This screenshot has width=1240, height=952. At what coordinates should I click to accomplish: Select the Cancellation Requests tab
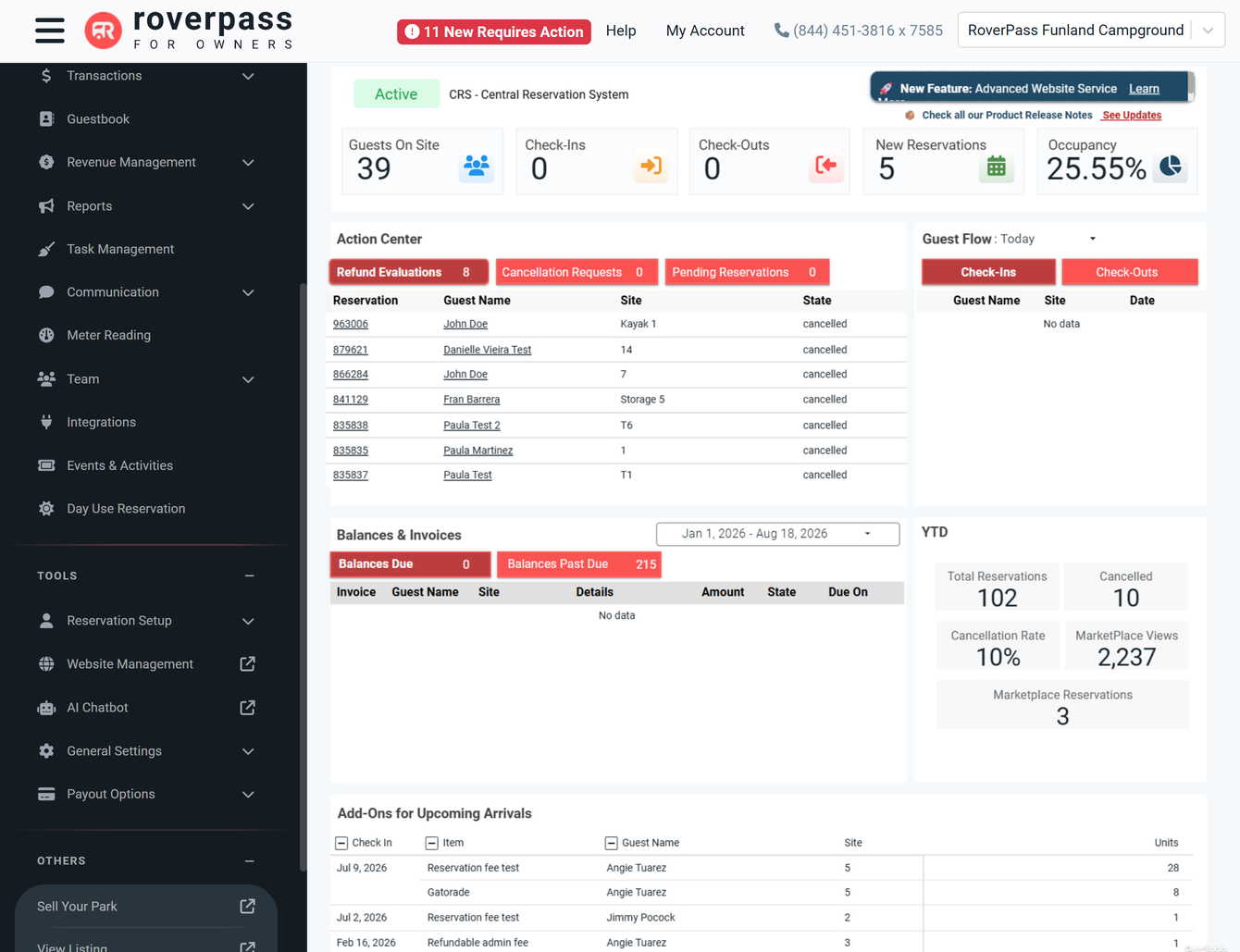point(577,272)
